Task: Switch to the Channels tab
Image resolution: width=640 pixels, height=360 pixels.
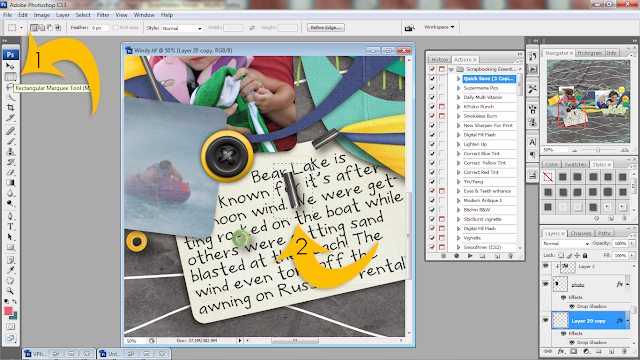Action: (581, 233)
